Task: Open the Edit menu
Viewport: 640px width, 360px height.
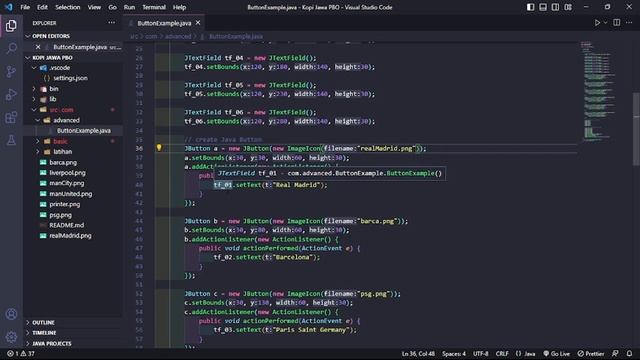Action: pos(42,7)
